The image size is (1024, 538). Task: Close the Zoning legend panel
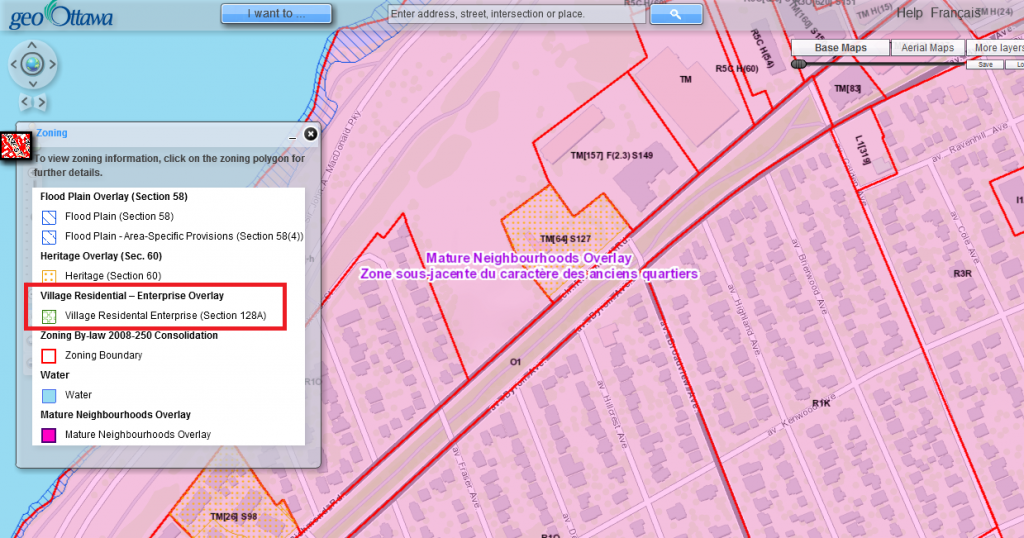coord(310,133)
